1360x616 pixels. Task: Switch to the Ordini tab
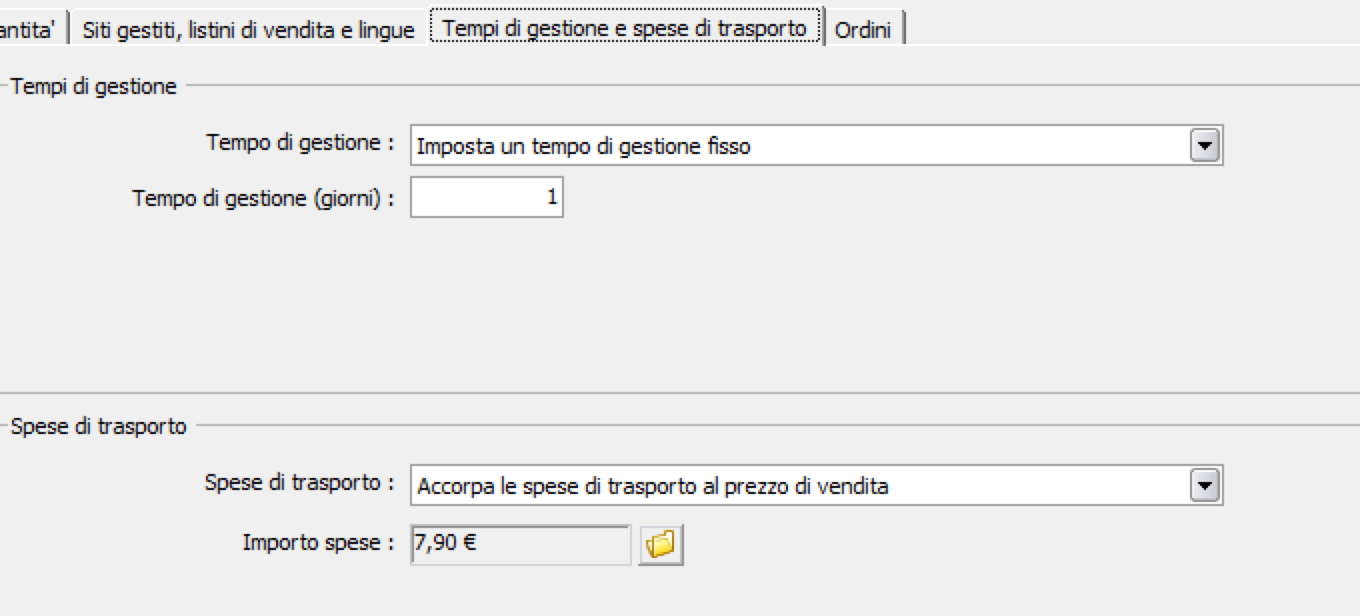tap(862, 30)
